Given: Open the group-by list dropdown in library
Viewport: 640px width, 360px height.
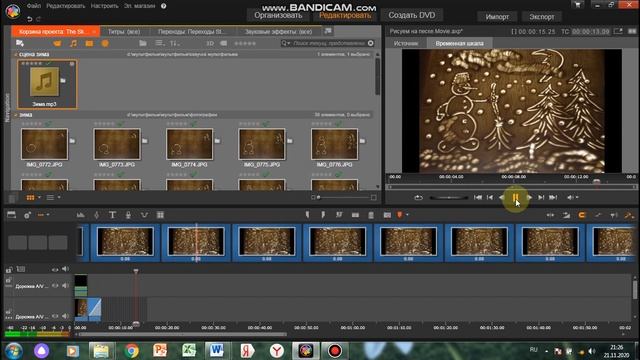Looking at the screenshot, I should tap(159, 43).
